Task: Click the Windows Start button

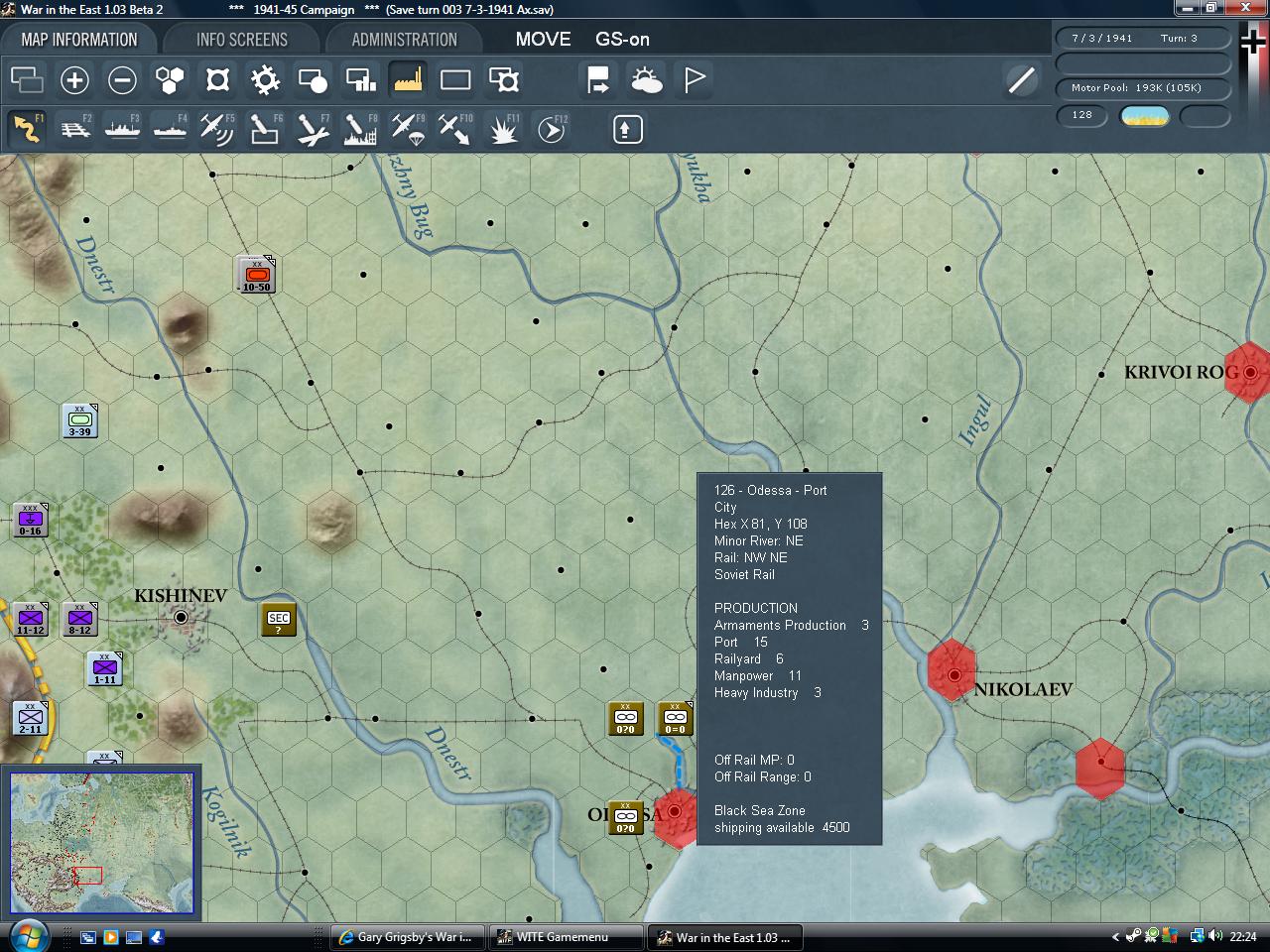Action: (x=27, y=936)
